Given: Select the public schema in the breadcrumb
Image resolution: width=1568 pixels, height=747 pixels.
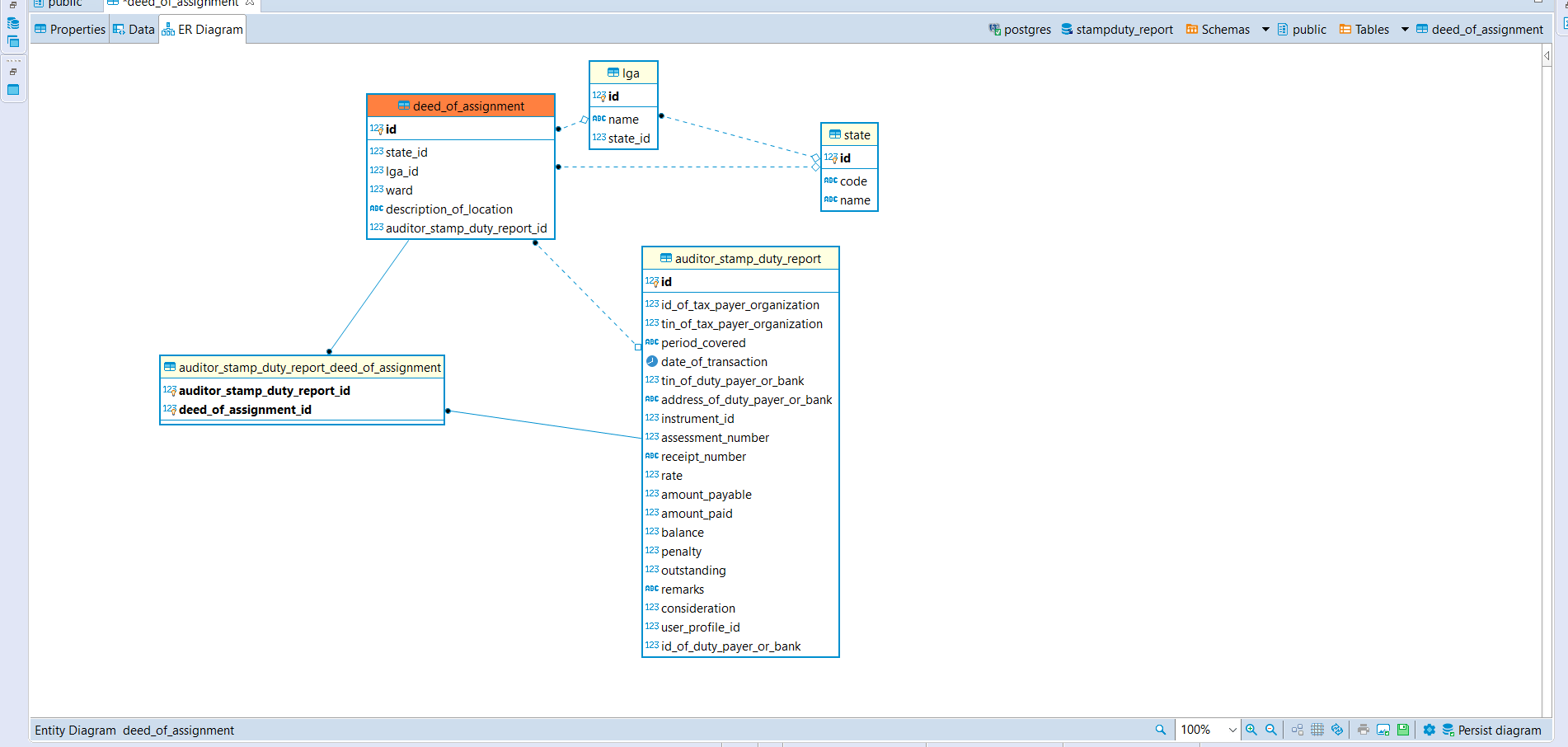Looking at the screenshot, I should [x=1309, y=29].
